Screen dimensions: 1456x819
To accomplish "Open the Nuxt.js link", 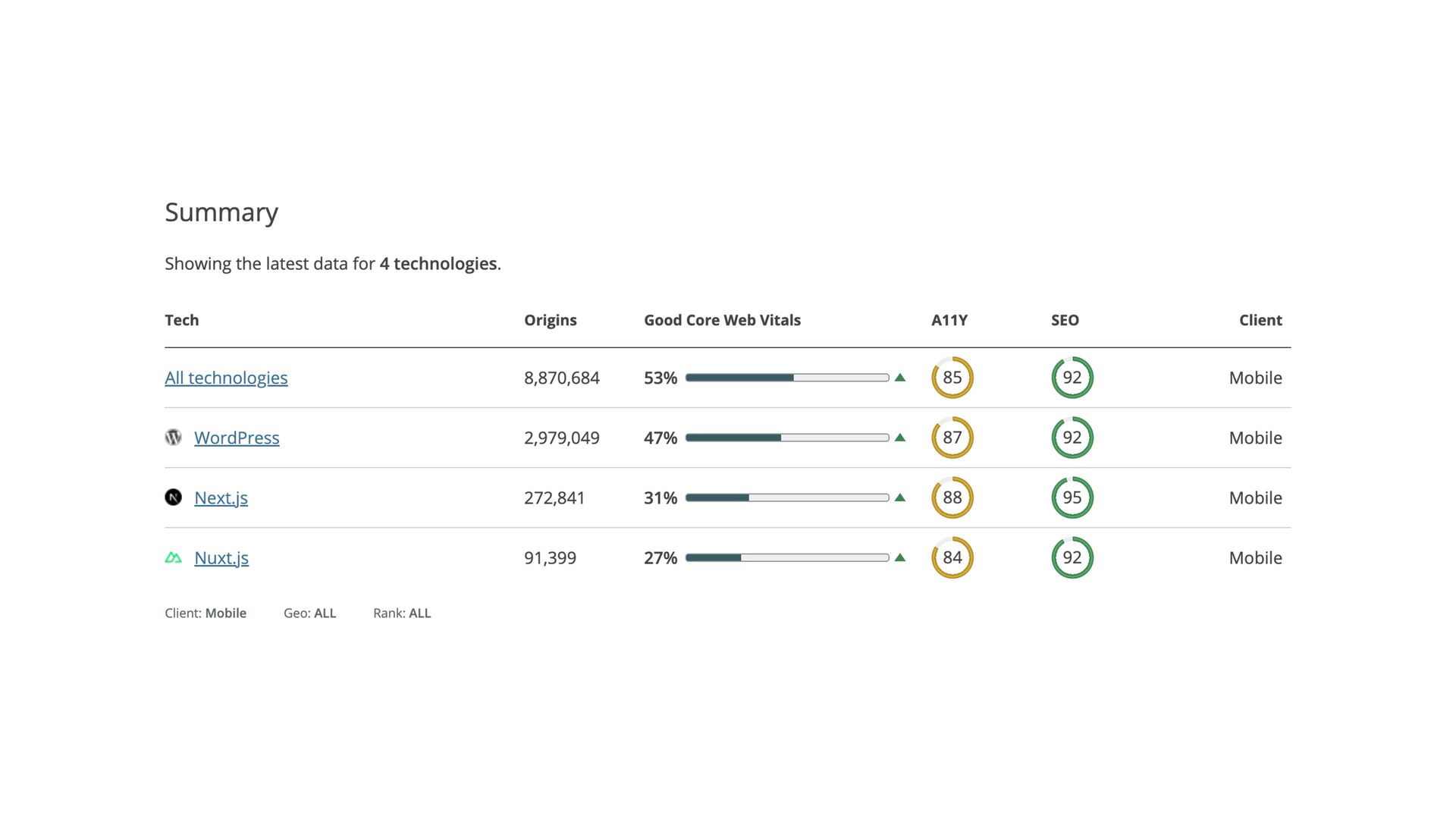I will click(221, 557).
